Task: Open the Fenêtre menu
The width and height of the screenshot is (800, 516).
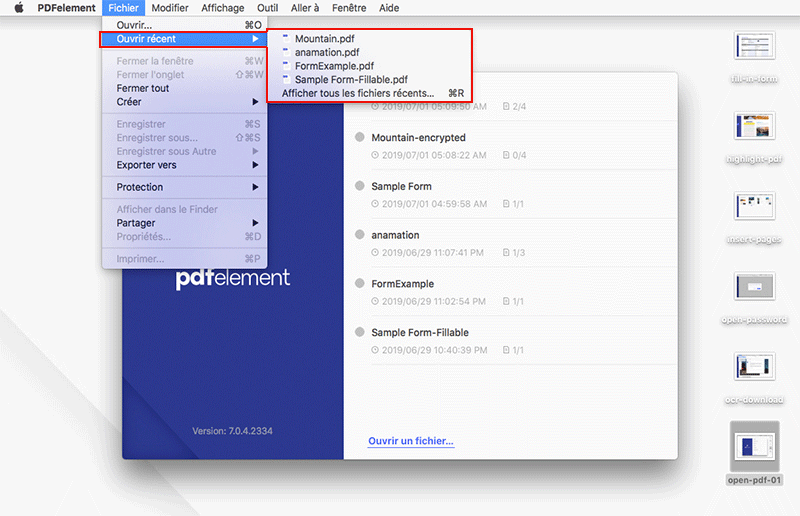Action: (x=349, y=8)
